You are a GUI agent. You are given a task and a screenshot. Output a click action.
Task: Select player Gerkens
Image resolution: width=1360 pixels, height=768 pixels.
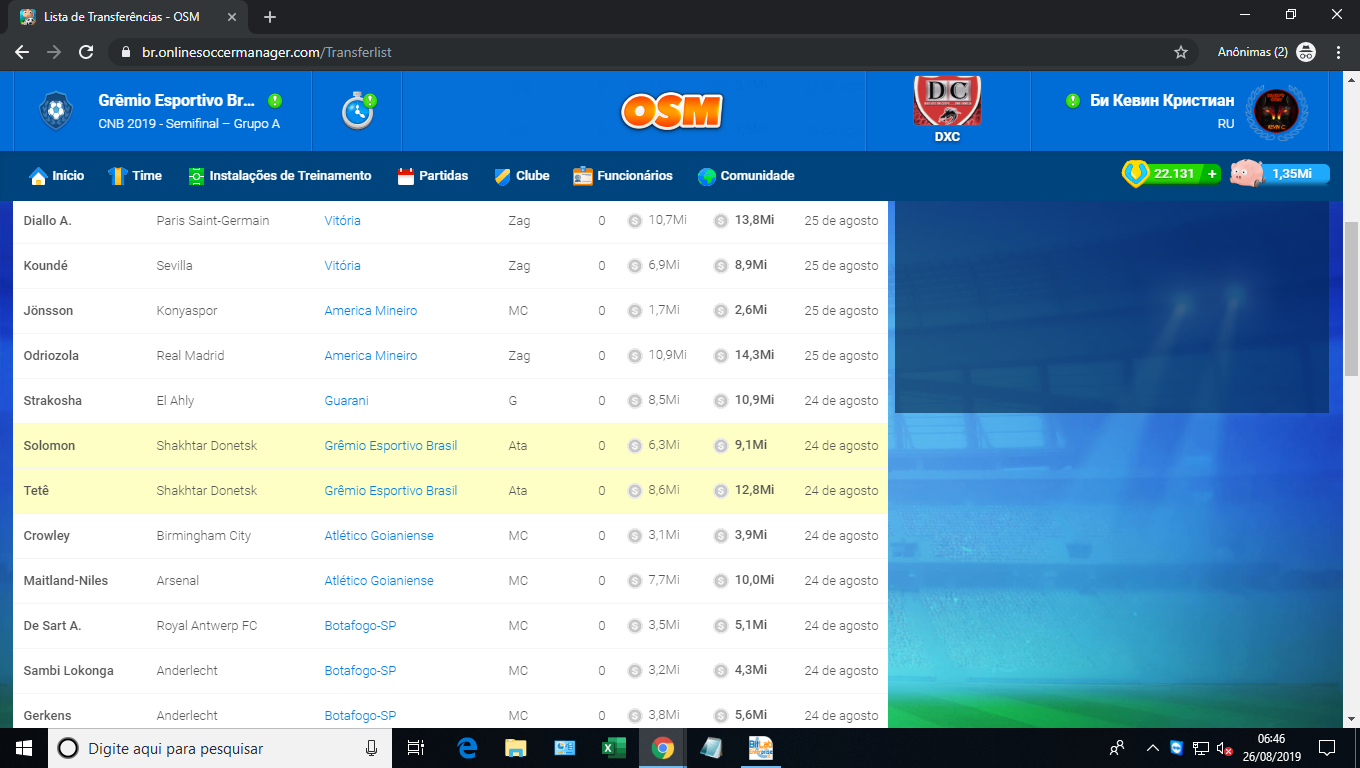(x=47, y=715)
